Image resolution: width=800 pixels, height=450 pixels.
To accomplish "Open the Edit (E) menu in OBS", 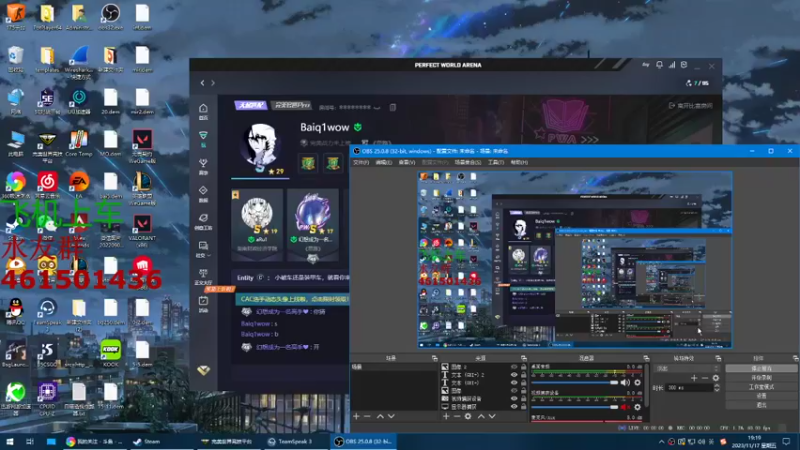I will tap(384, 162).
